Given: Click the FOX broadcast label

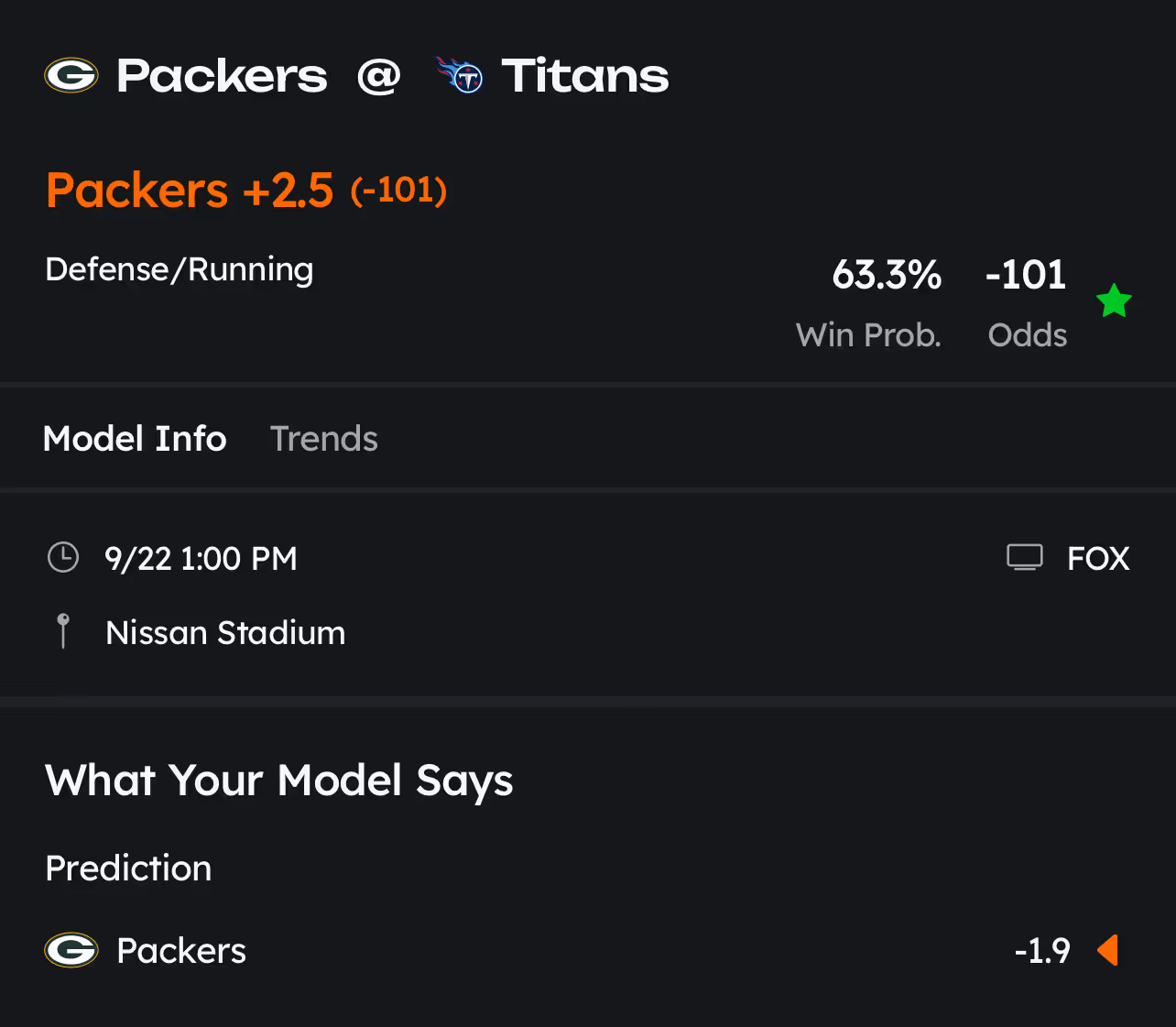Looking at the screenshot, I should click(1098, 558).
